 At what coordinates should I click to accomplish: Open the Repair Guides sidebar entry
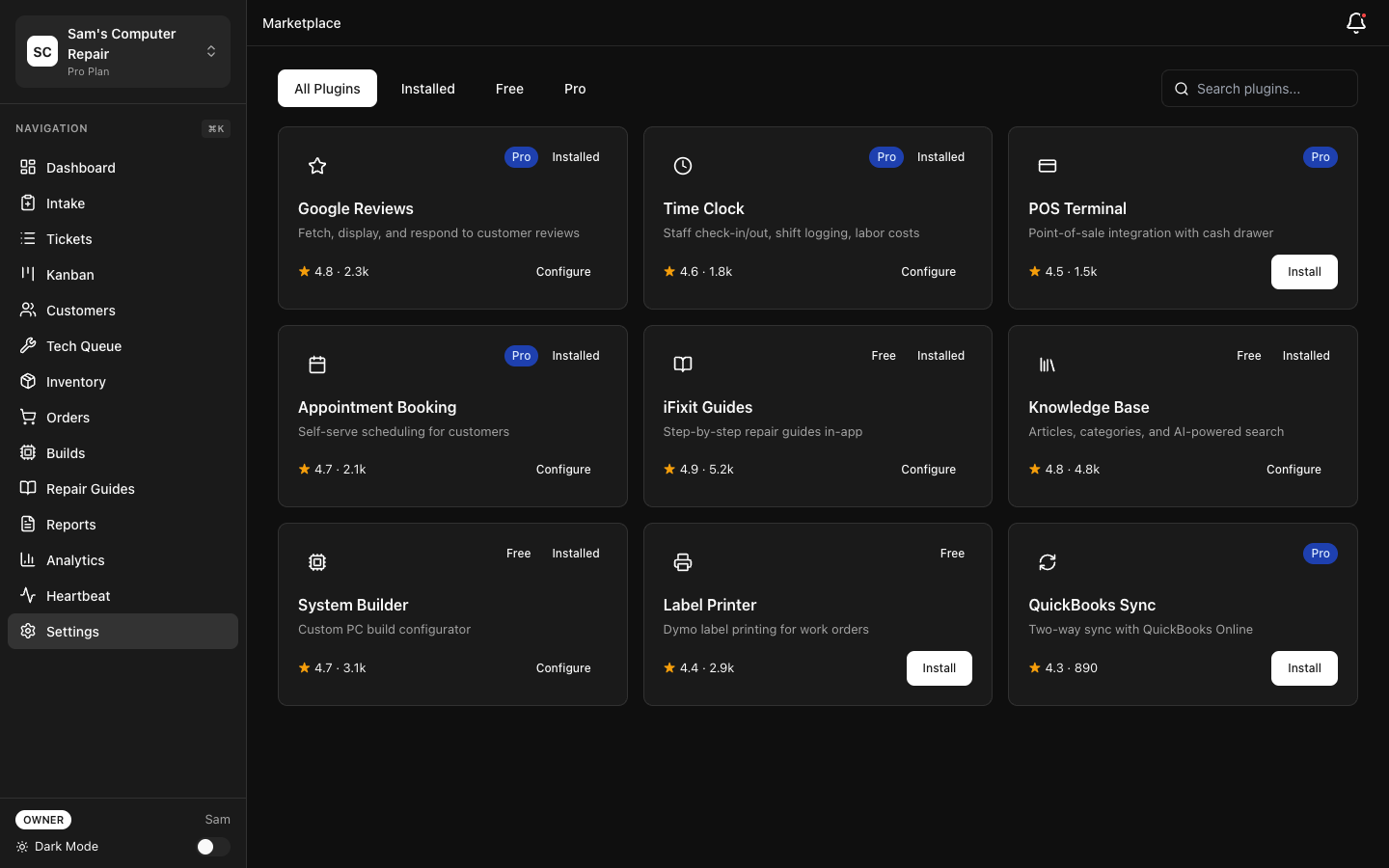[x=90, y=489]
